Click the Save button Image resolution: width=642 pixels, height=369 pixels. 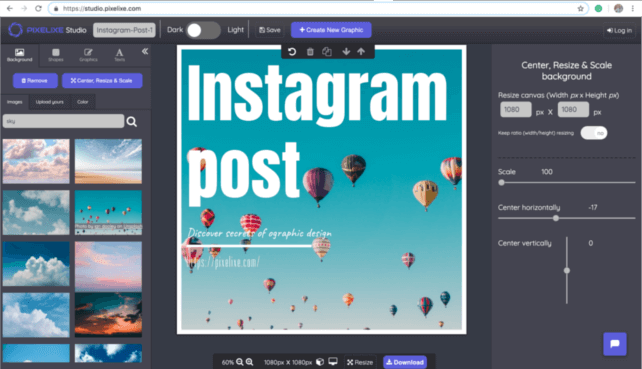(270, 30)
